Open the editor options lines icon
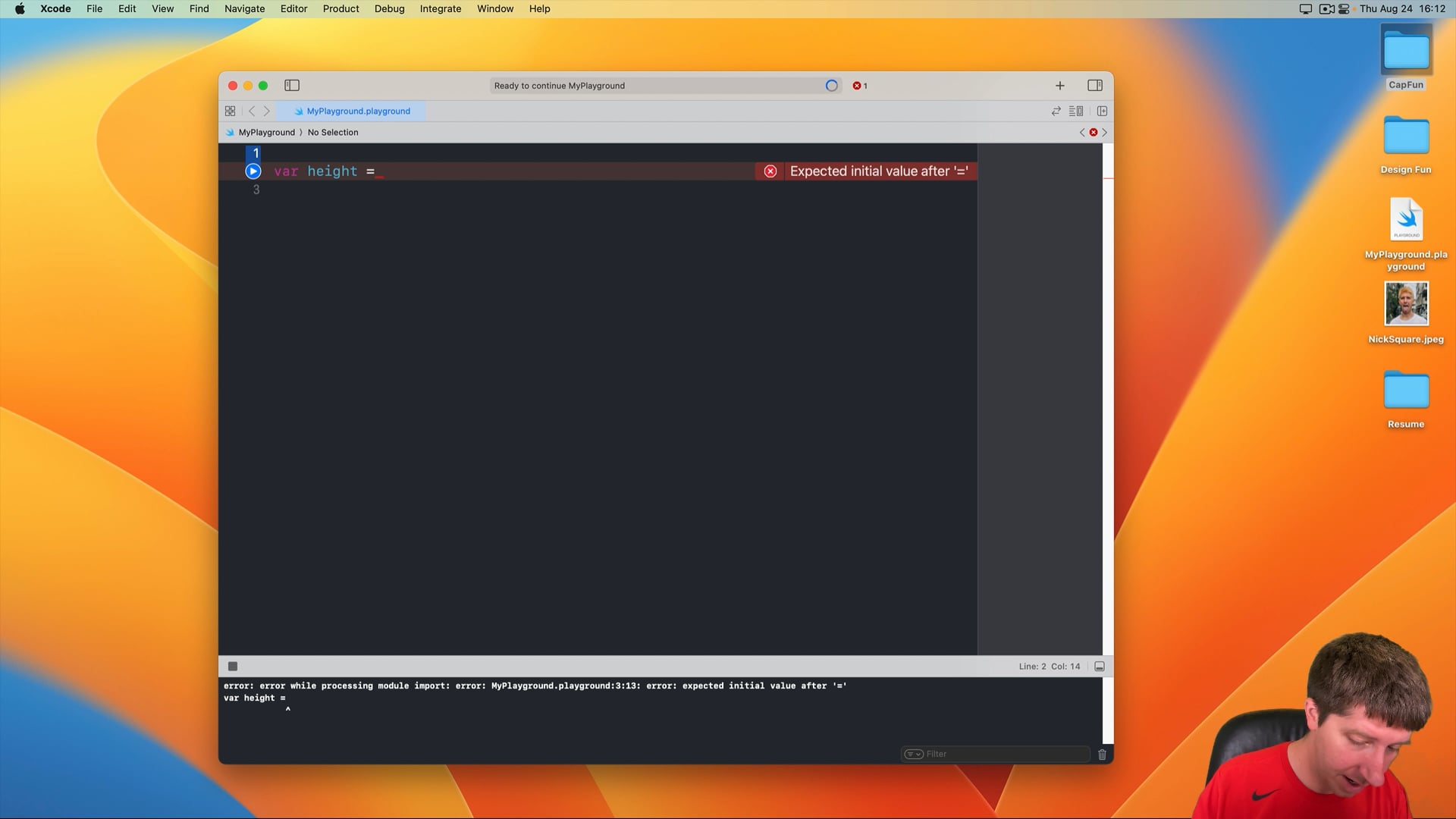Screen dimensions: 1456x819 (x=1076, y=111)
